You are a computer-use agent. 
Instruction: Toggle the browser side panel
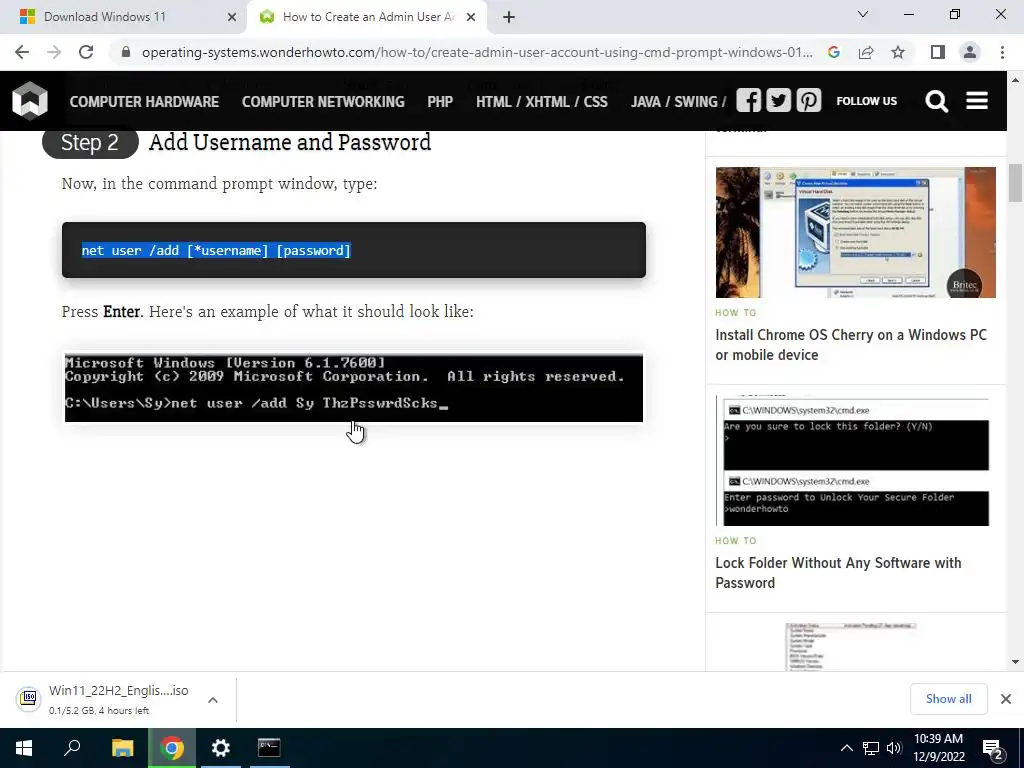point(938,52)
